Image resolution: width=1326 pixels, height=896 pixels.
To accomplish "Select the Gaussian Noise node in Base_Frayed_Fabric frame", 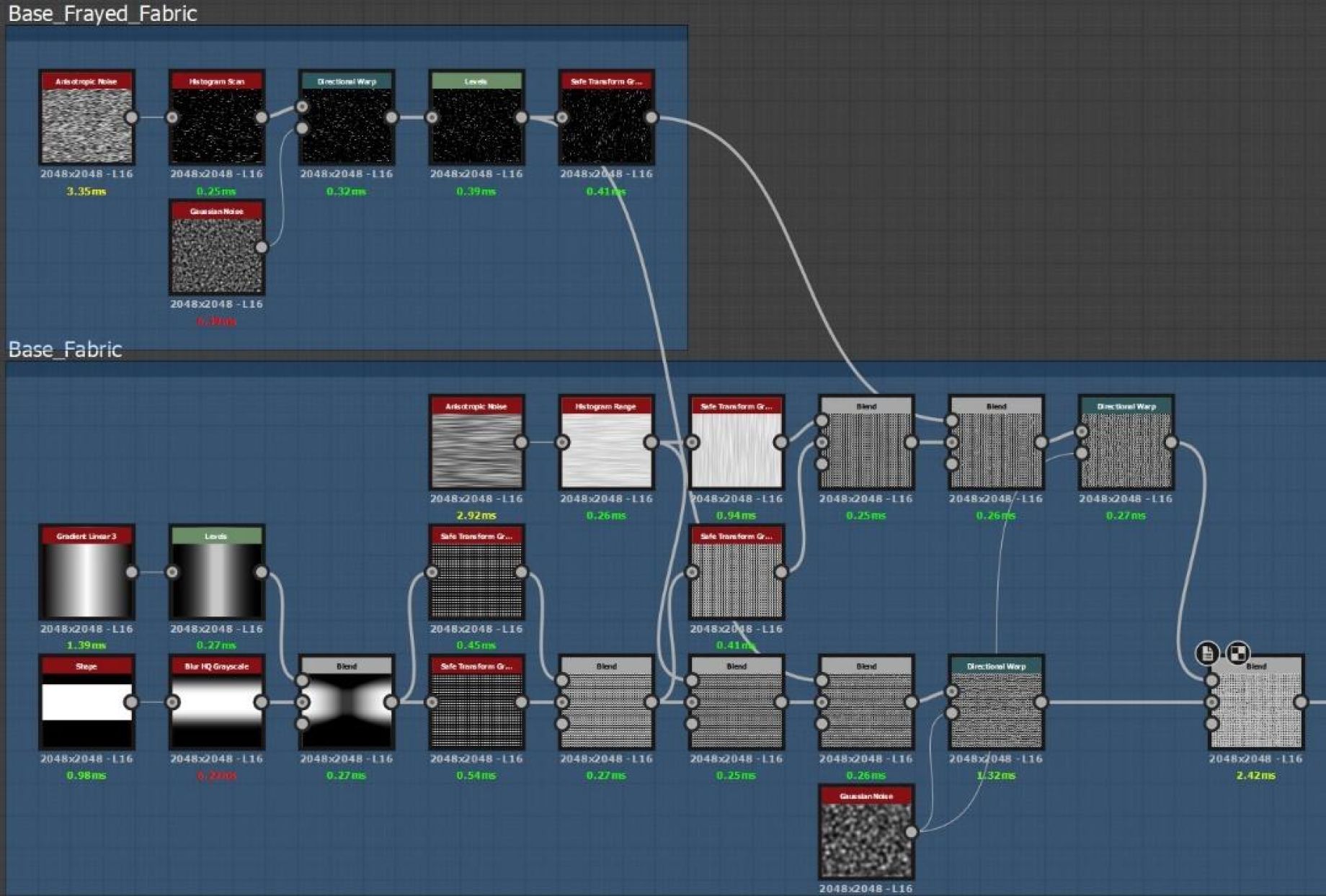I will [217, 247].
